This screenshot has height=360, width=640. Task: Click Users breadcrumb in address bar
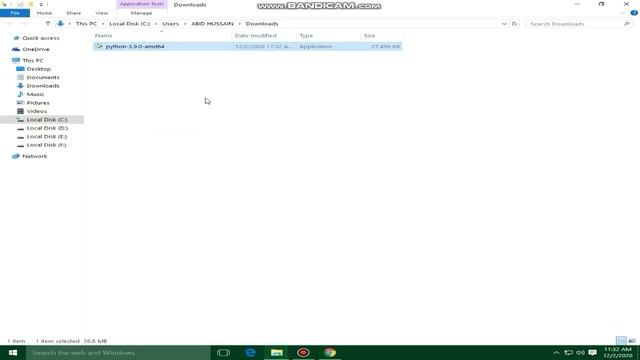171,24
